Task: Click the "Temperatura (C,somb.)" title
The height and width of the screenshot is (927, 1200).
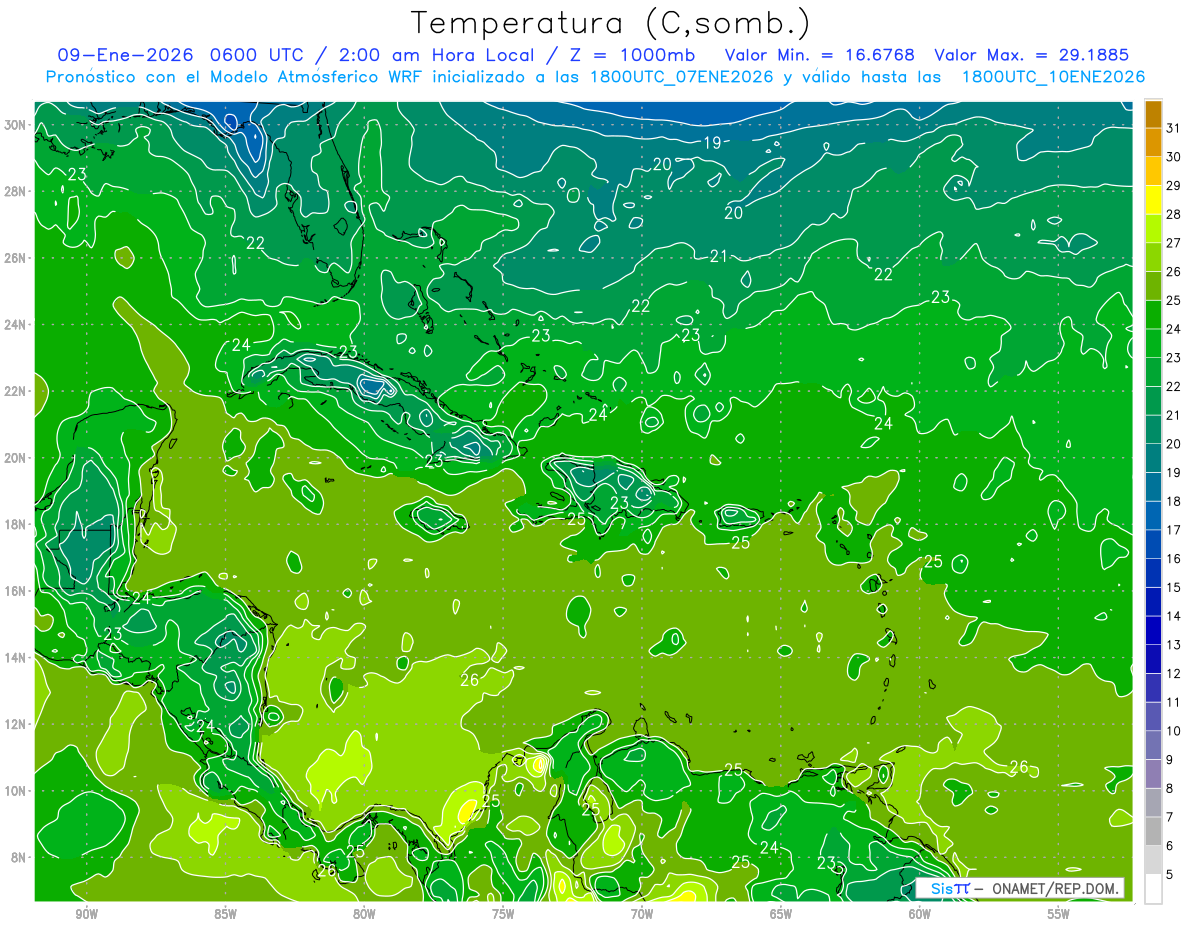Action: [611, 24]
